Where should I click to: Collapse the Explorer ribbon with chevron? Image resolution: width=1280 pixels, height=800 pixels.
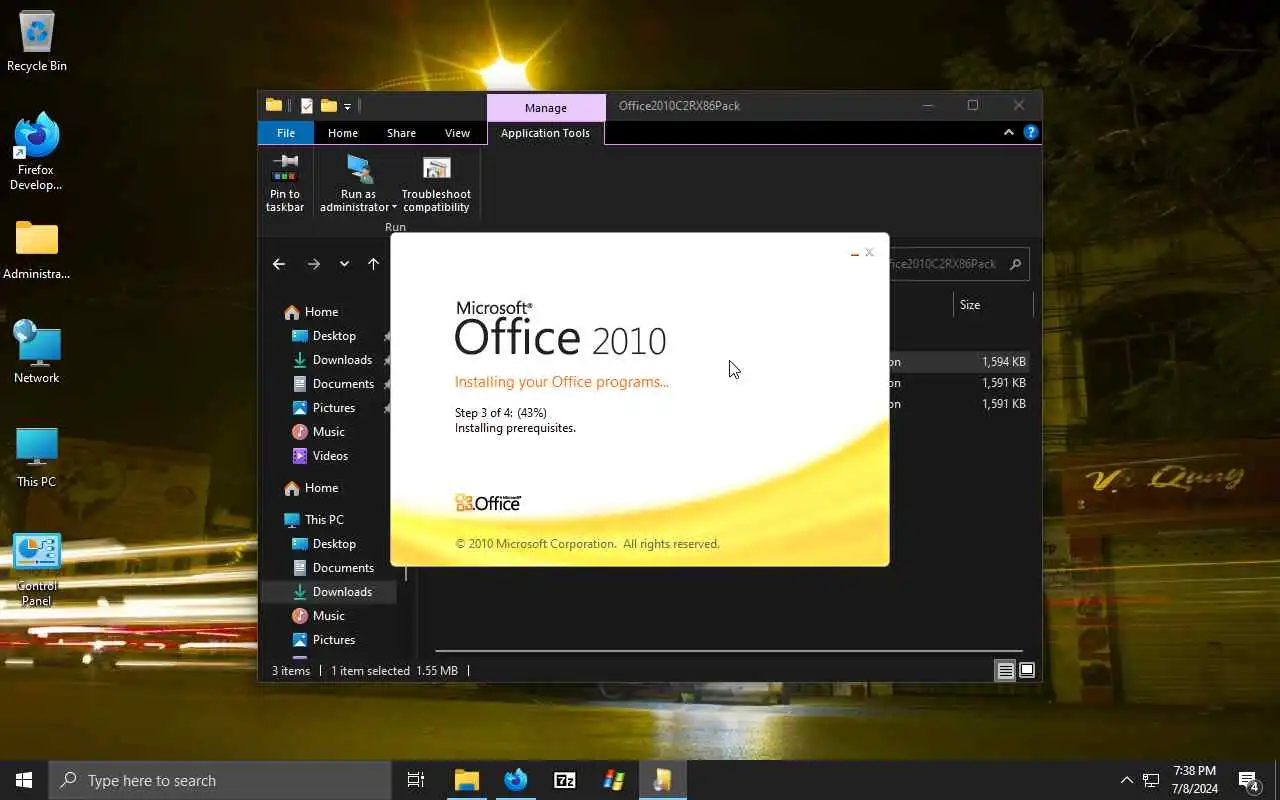1008,132
